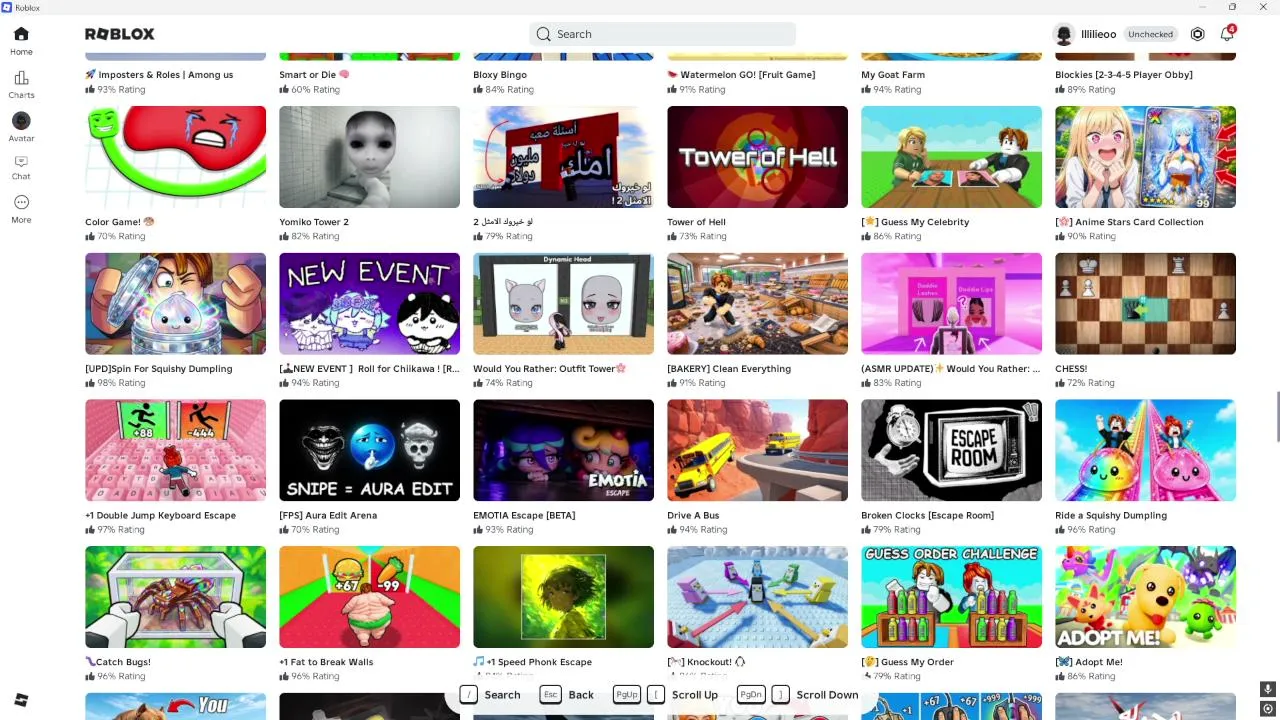Open the EMOTIA Escape thumbnail
Viewport: 1280px width, 720px height.
pyautogui.click(x=563, y=451)
